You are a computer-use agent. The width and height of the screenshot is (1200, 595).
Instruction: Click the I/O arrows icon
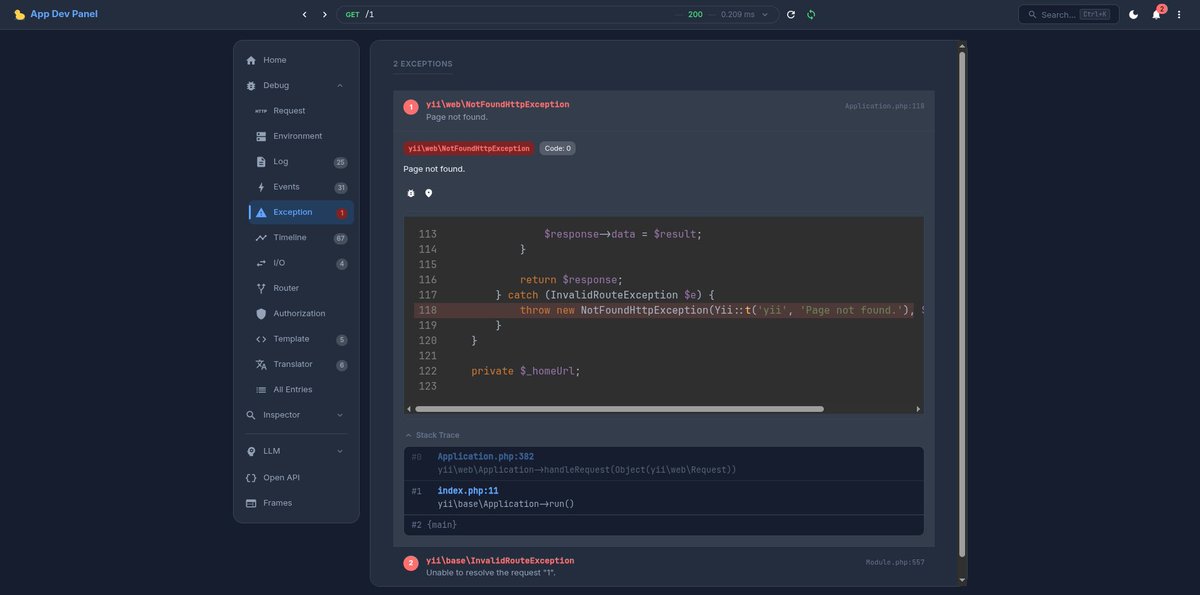pos(261,263)
